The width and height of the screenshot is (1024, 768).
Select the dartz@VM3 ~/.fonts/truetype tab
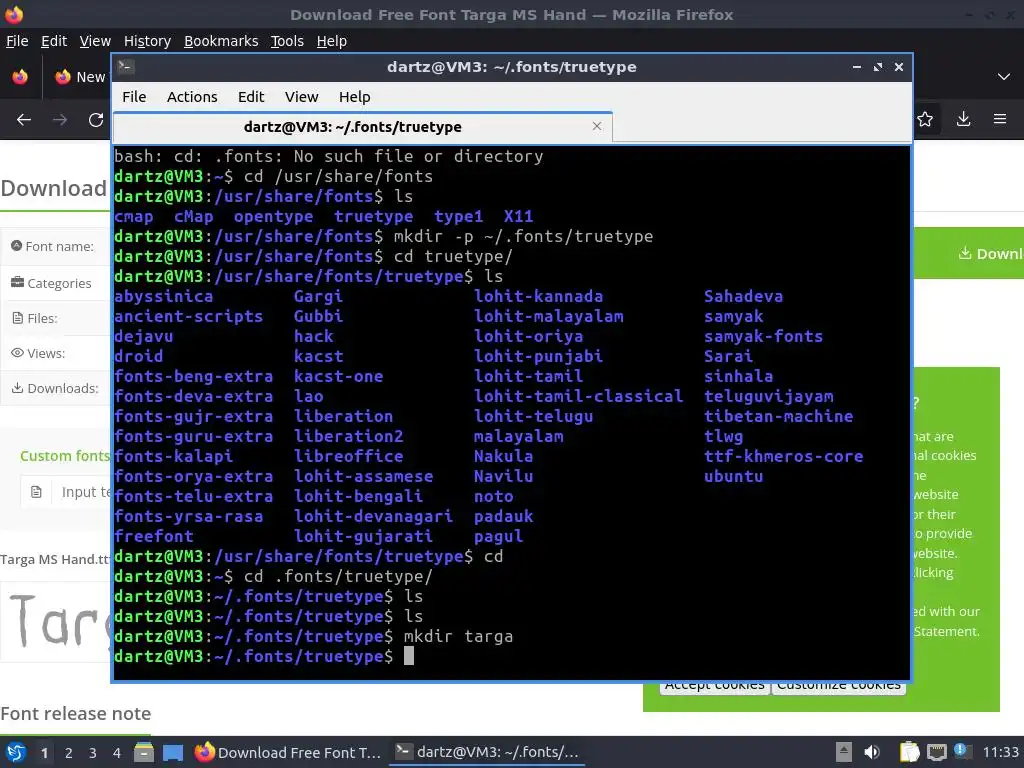pos(362,127)
